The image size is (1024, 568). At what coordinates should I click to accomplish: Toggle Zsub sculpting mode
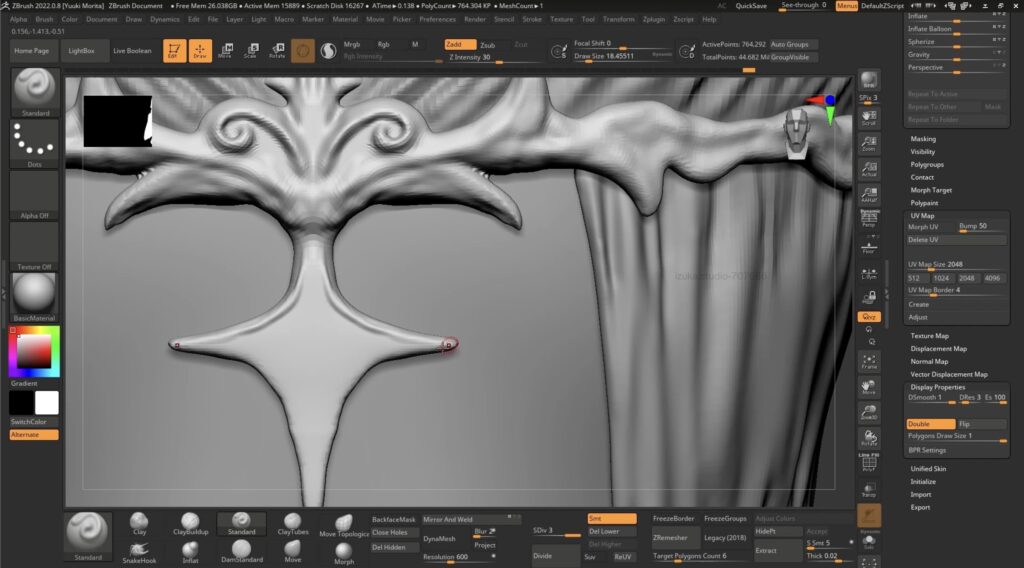[x=488, y=45]
